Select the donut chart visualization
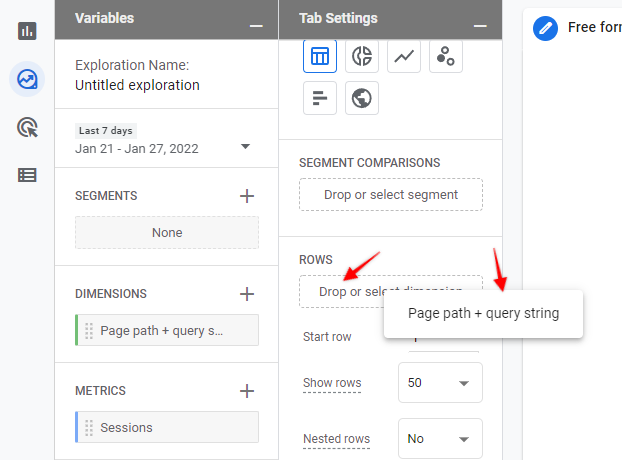 (x=362, y=56)
